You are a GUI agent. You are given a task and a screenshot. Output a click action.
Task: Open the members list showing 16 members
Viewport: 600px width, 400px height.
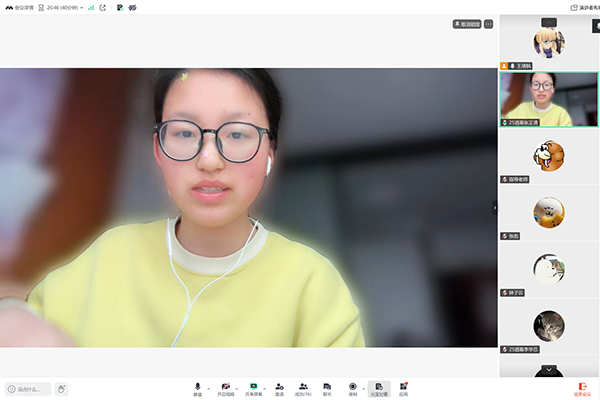303,389
